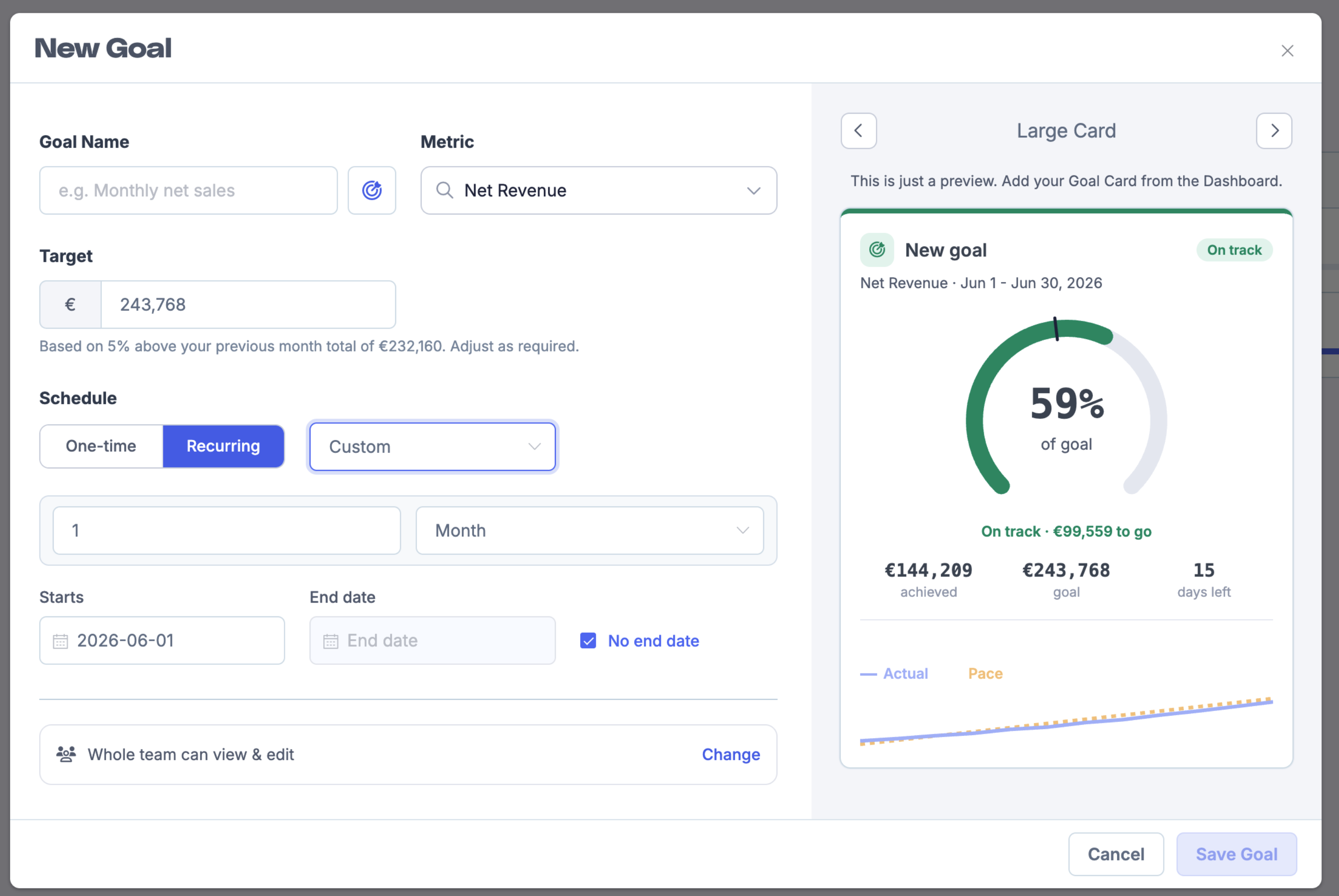This screenshot has height=896, width=1339.
Task: Select the One-time schedule option
Action: point(101,446)
